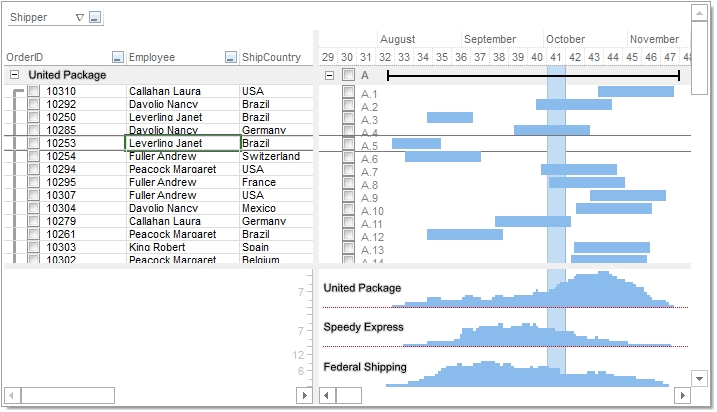Open the OrderID column filter button
Screen dimensions: 717x412
(117, 58)
